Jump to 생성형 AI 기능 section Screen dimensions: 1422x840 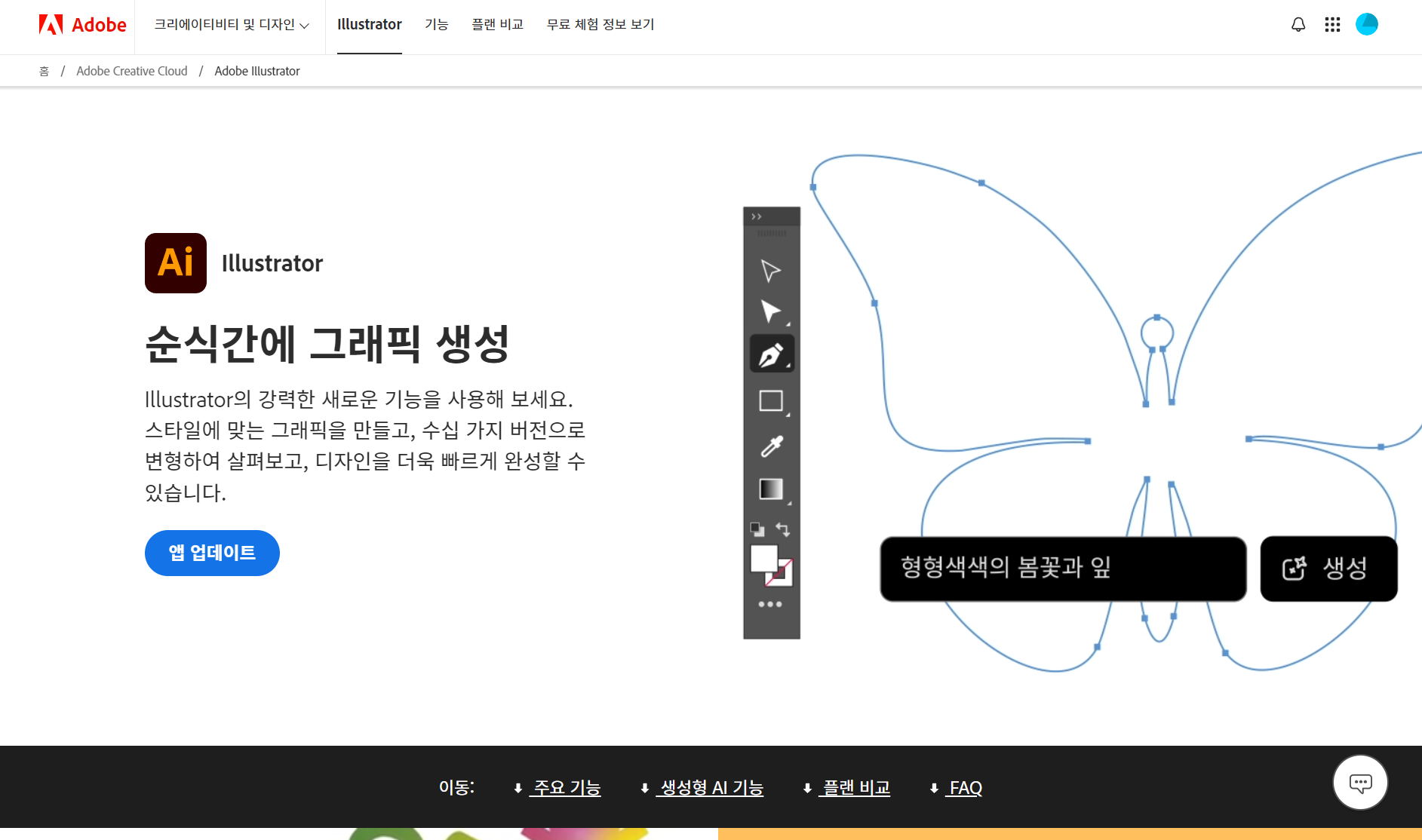pyautogui.click(x=711, y=788)
